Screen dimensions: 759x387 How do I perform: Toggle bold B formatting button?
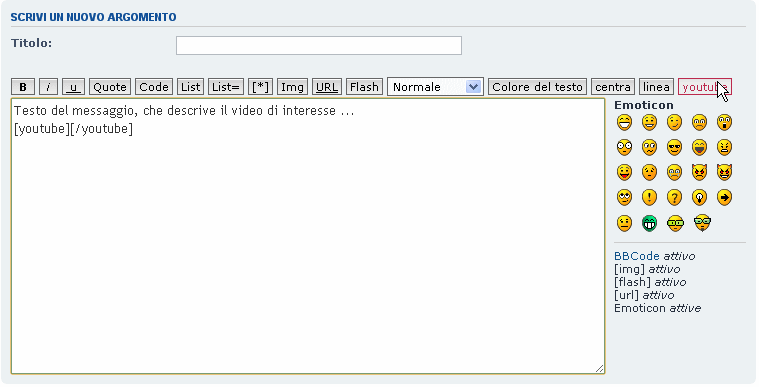coord(23,87)
